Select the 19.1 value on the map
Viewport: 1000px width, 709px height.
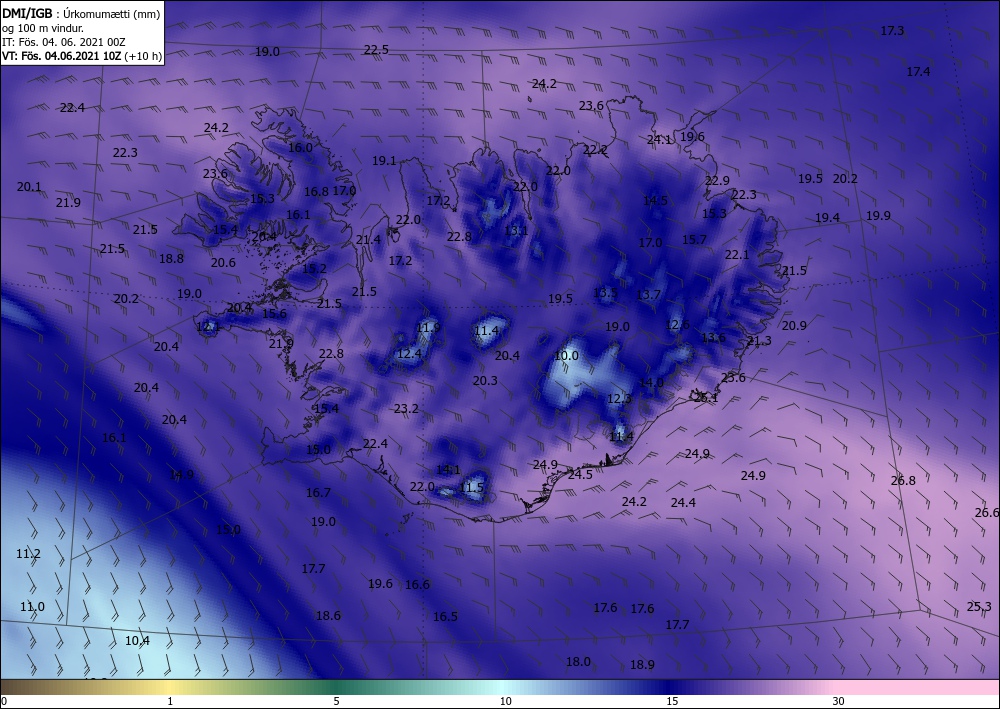[384, 161]
